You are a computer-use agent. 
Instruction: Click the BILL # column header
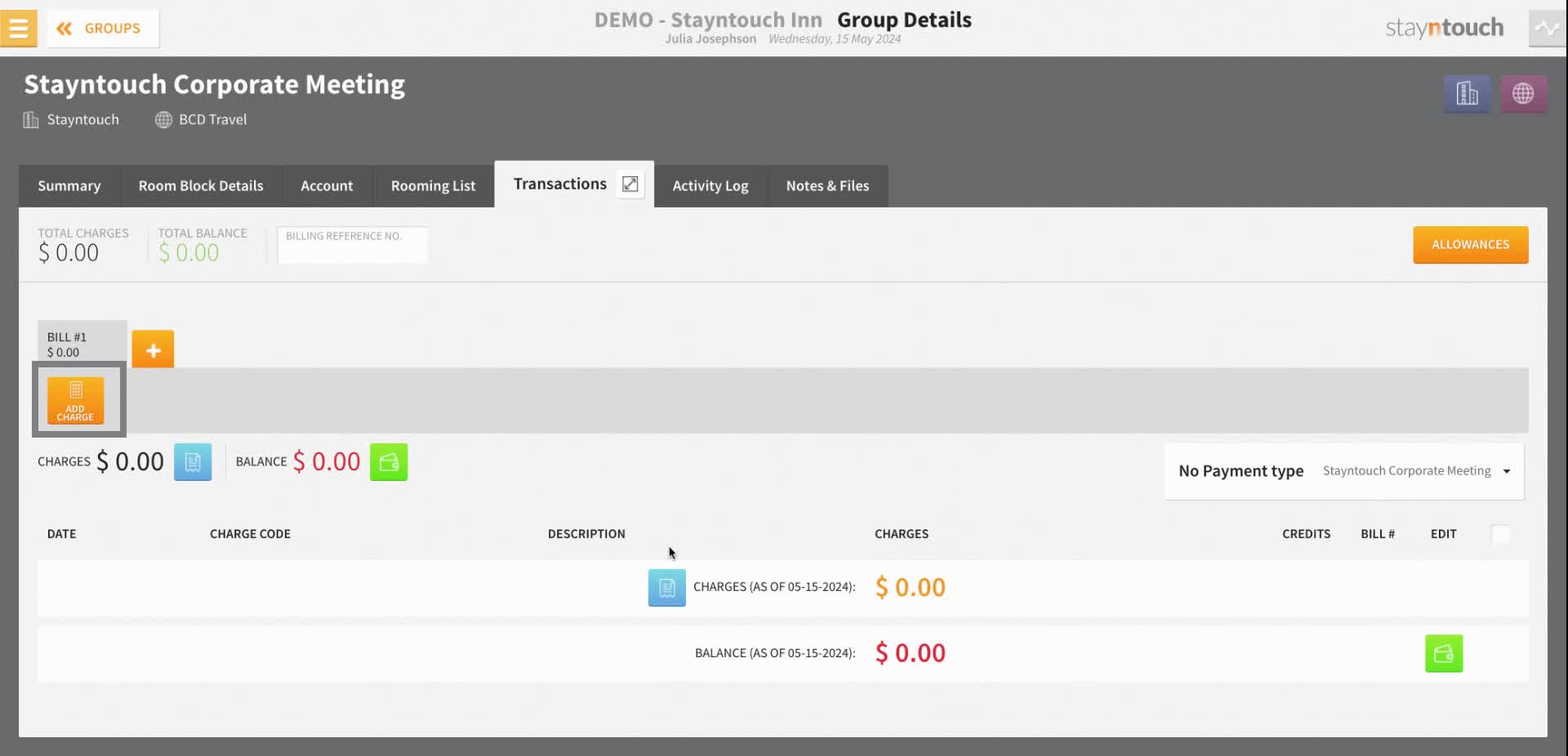[x=1377, y=534]
